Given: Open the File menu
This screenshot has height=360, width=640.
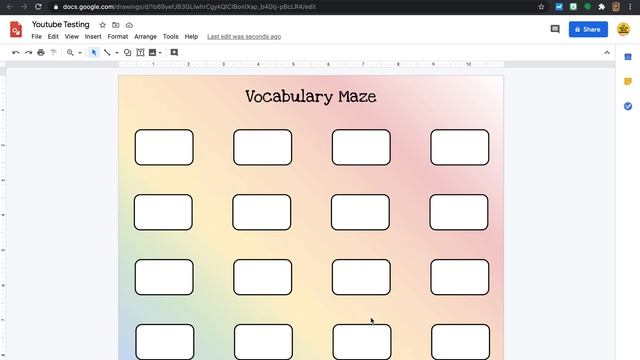Looking at the screenshot, I should tap(36, 37).
